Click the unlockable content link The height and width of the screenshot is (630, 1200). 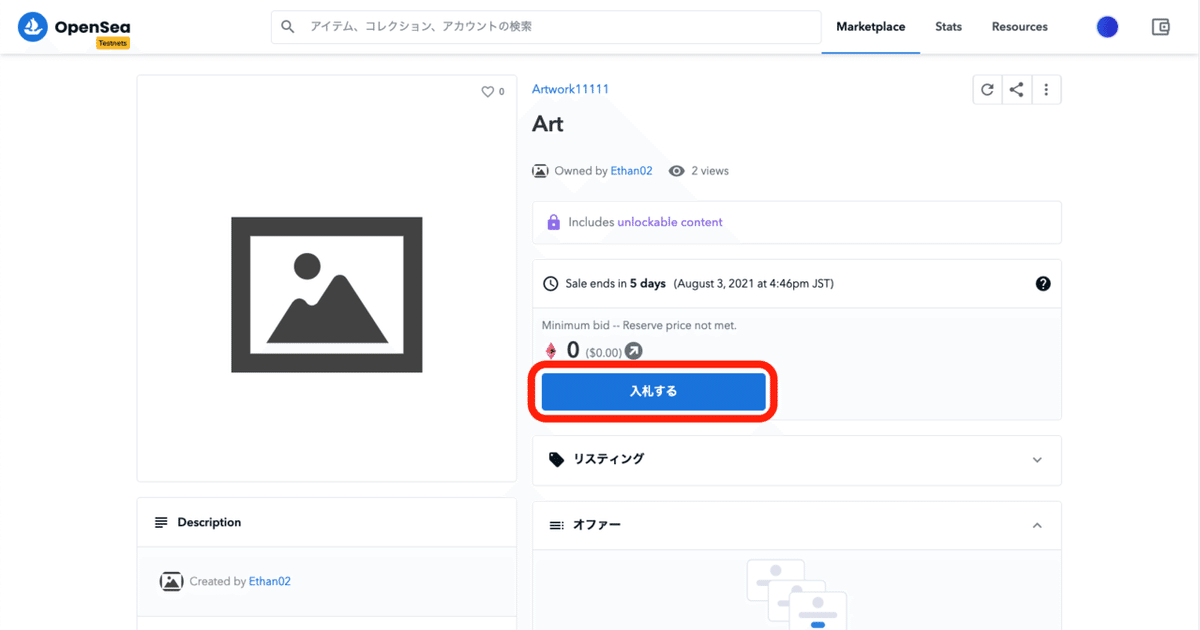click(670, 222)
